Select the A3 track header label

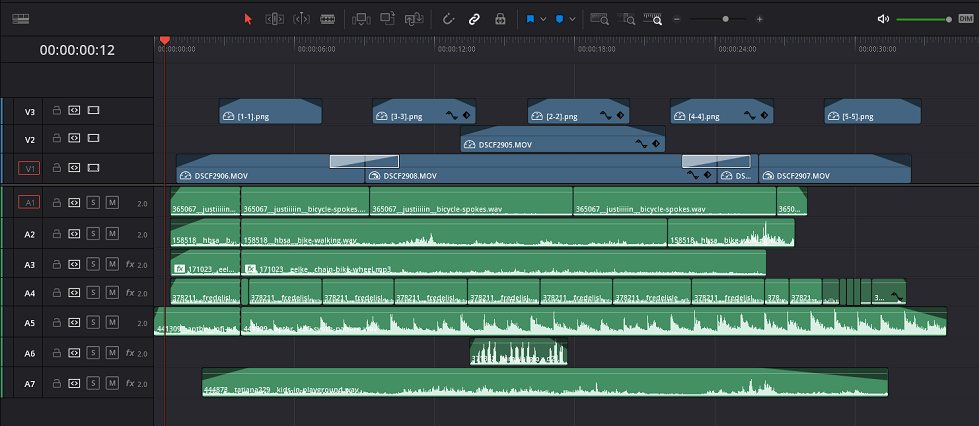(29, 265)
